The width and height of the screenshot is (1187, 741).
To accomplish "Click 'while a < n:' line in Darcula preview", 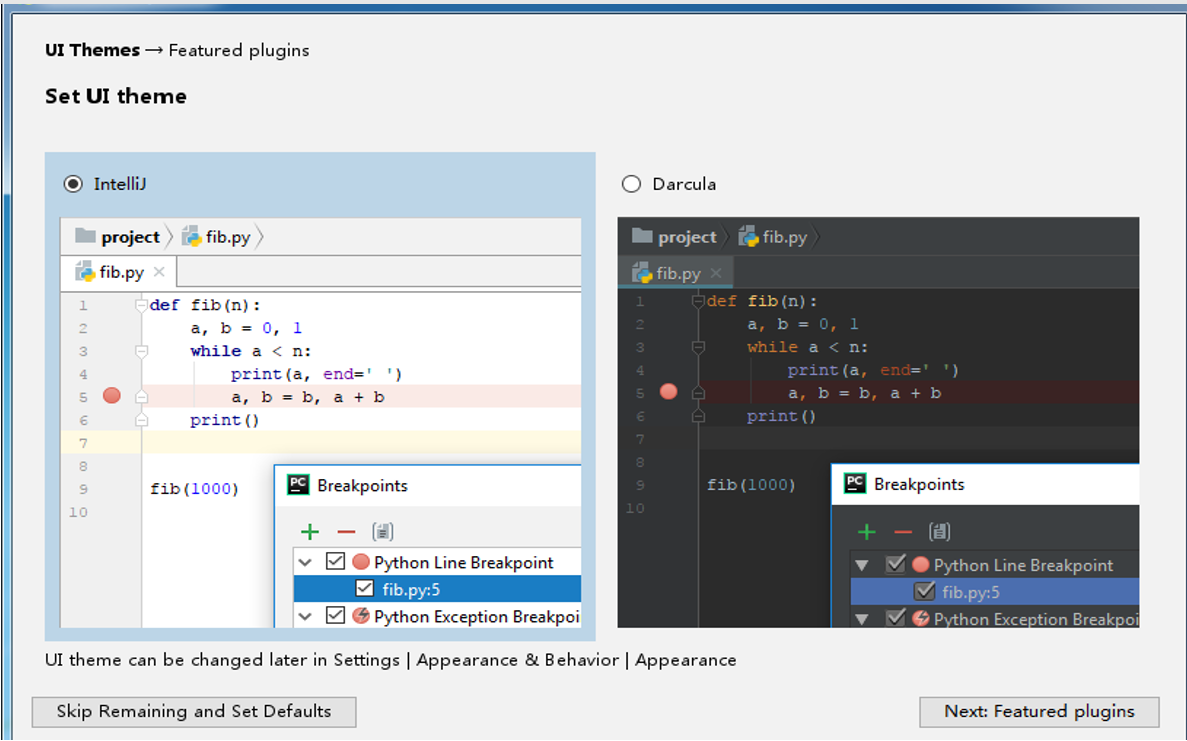I will coord(807,347).
